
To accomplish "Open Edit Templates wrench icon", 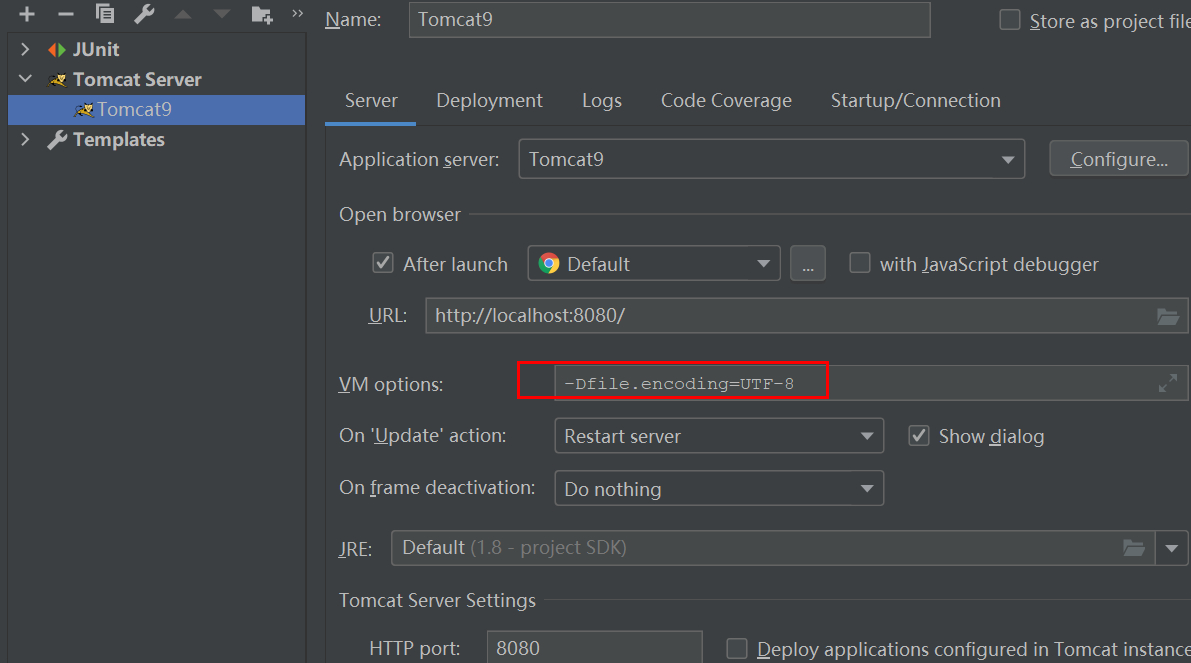I will click(144, 14).
